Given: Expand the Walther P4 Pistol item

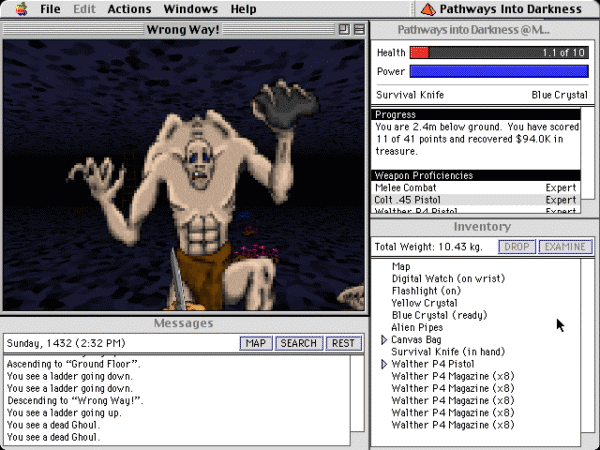Looking at the screenshot, I should point(384,365).
